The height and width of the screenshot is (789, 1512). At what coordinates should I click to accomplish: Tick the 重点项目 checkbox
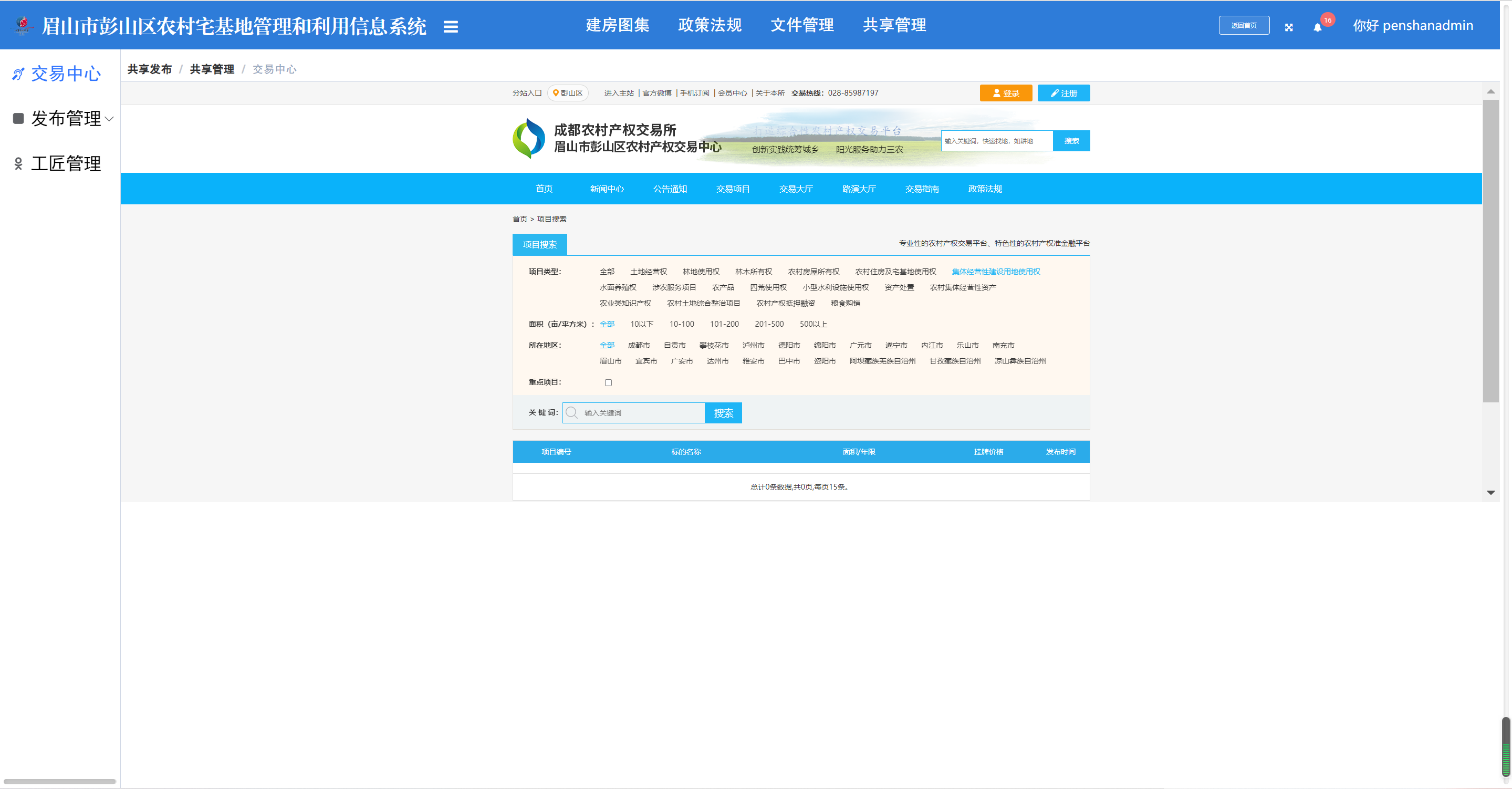[x=608, y=383]
